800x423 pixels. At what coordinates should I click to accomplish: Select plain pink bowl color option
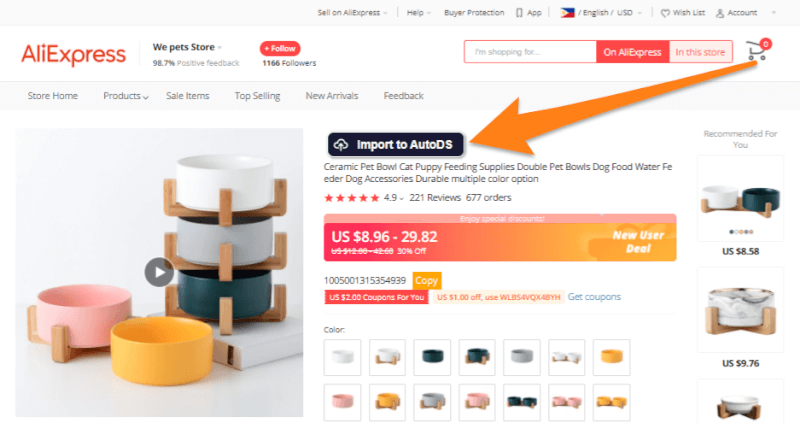pos(342,402)
